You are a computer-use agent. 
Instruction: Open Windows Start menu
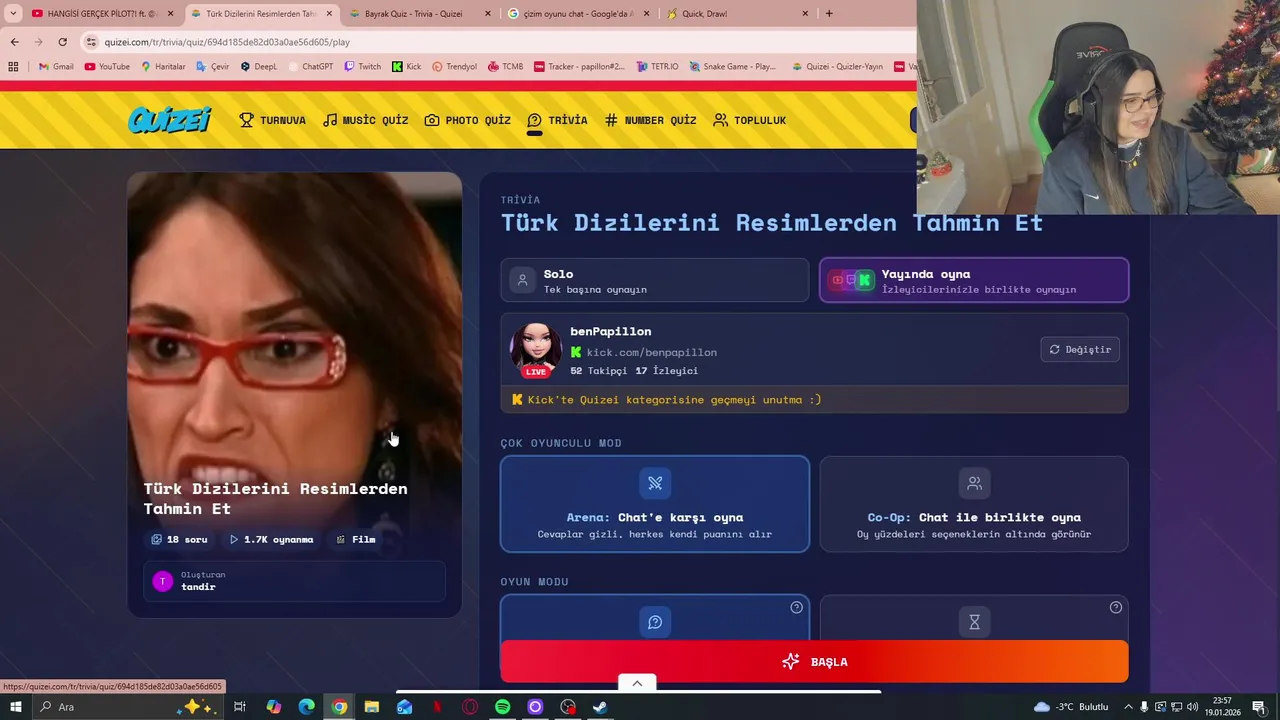coord(16,707)
